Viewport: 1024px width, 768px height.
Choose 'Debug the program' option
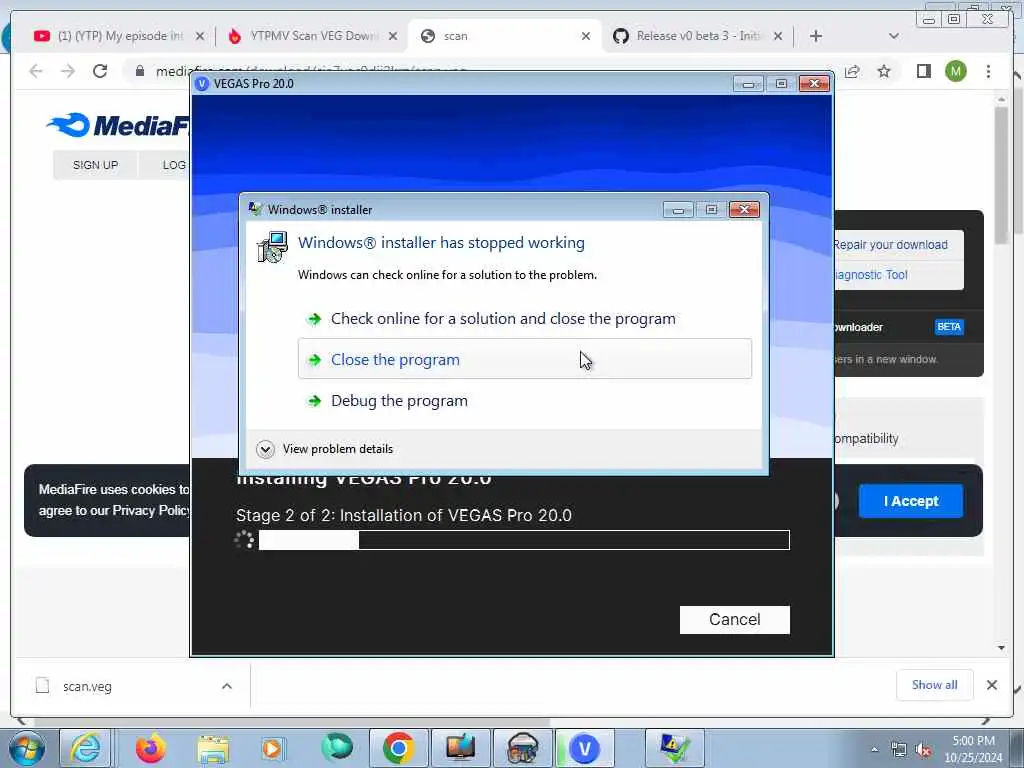pyautogui.click(x=399, y=400)
